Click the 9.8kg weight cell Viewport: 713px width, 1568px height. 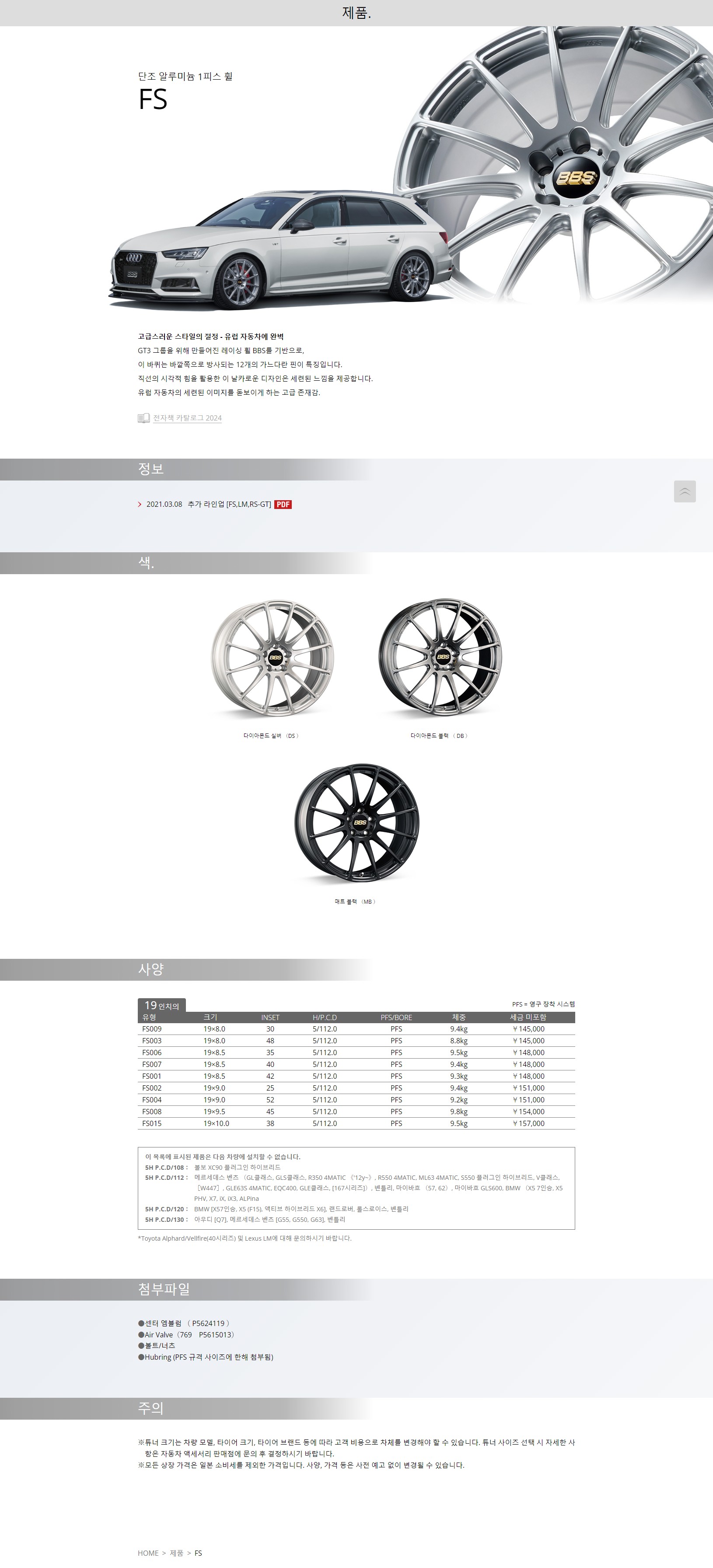click(x=459, y=1112)
